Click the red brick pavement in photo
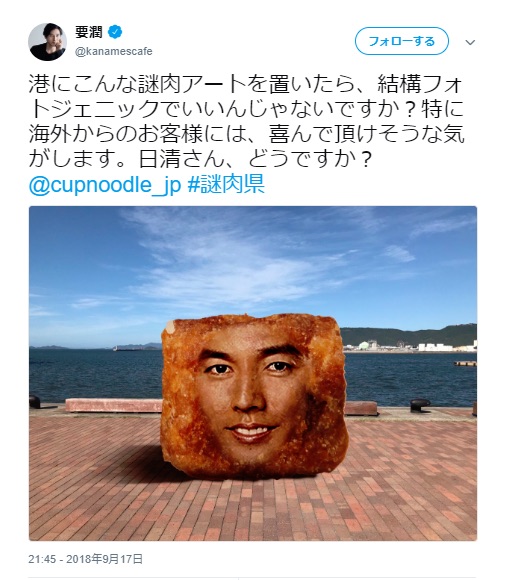Viewport: 507px width, 580px height. tap(253, 507)
